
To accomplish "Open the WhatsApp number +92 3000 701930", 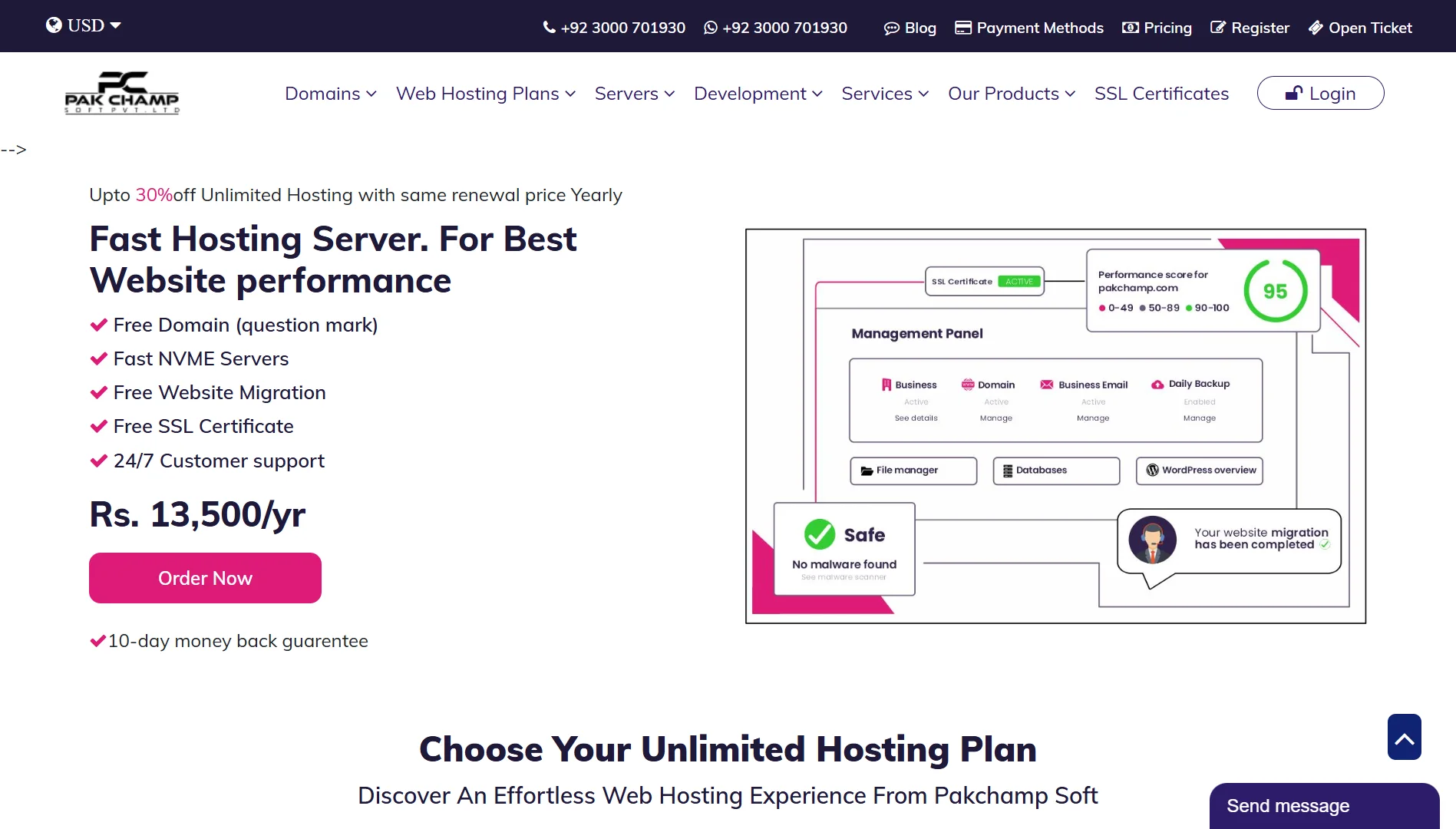I will pyautogui.click(x=784, y=28).
